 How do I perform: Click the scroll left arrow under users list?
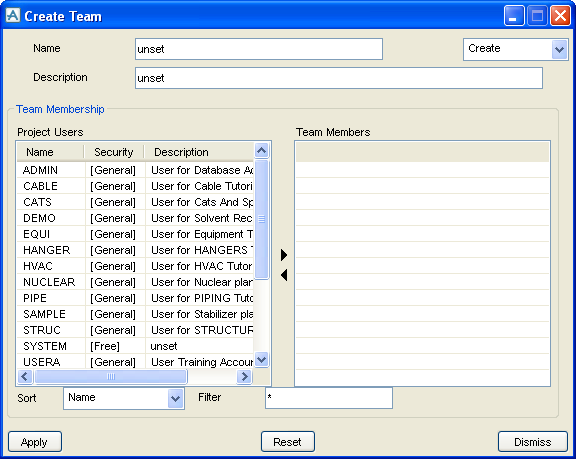25,376
